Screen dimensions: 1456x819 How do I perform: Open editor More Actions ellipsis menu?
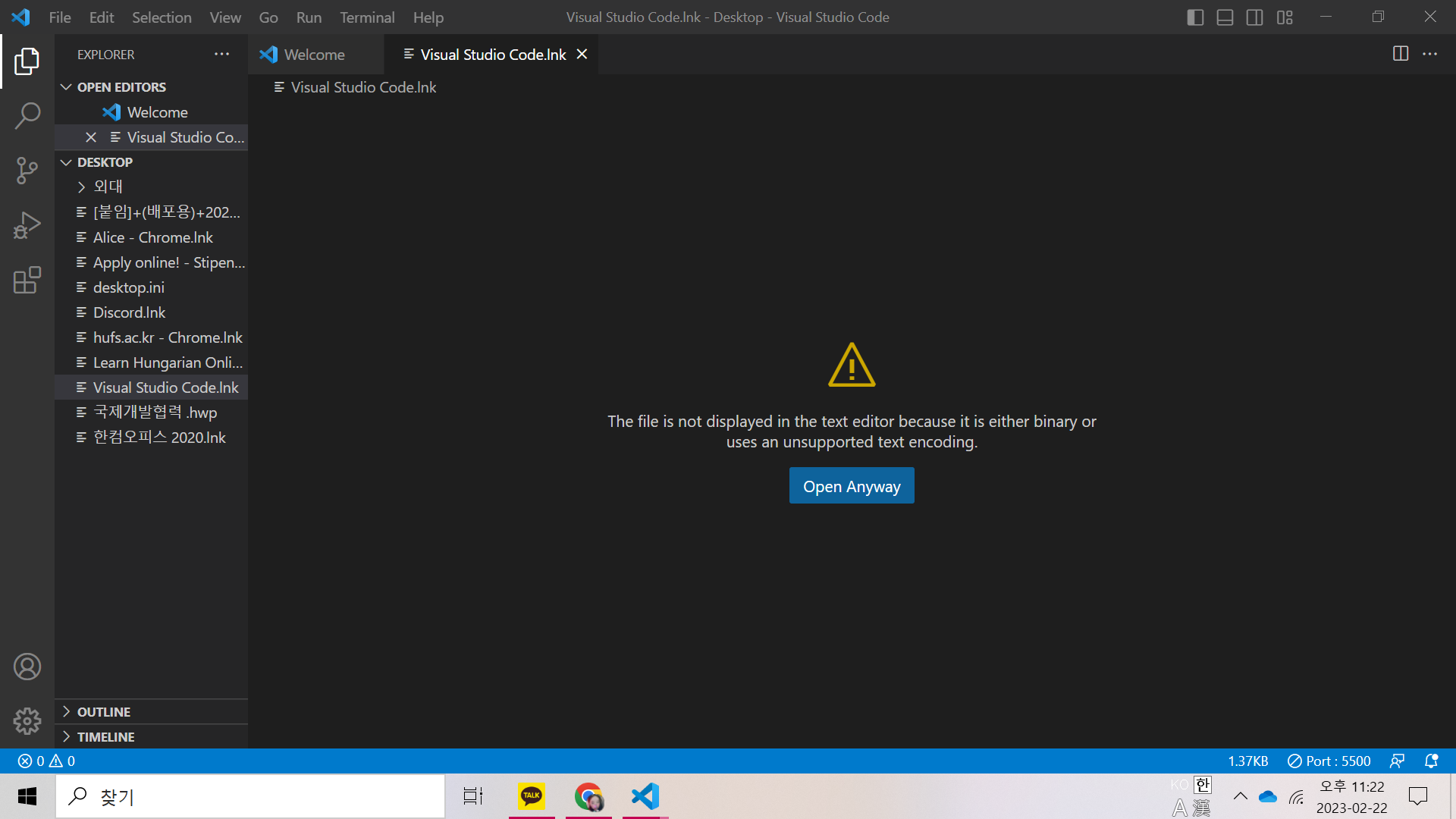[1429, 54]
